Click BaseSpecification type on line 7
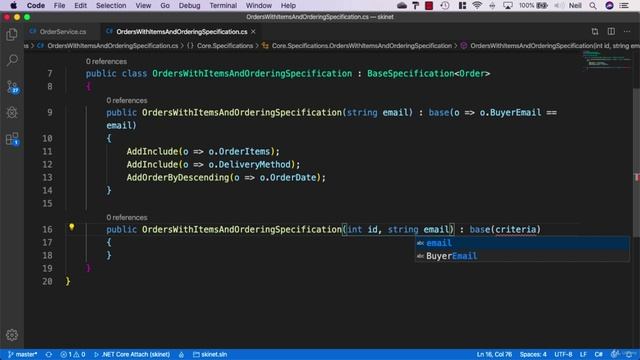This screenshot has width=640, height=360. [411, 73]
